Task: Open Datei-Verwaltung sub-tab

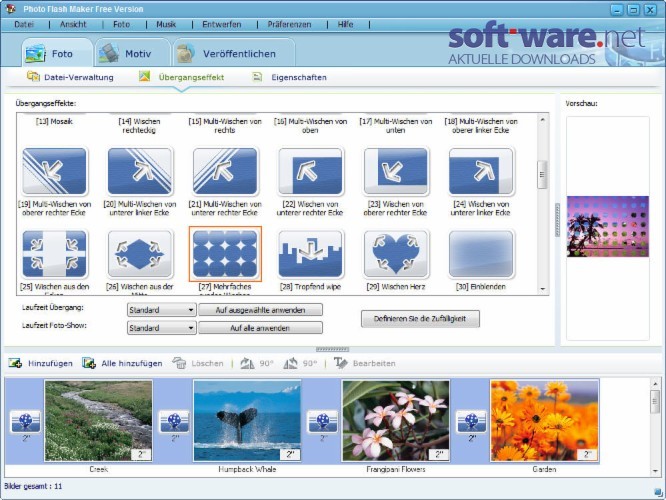Action: 70,77
